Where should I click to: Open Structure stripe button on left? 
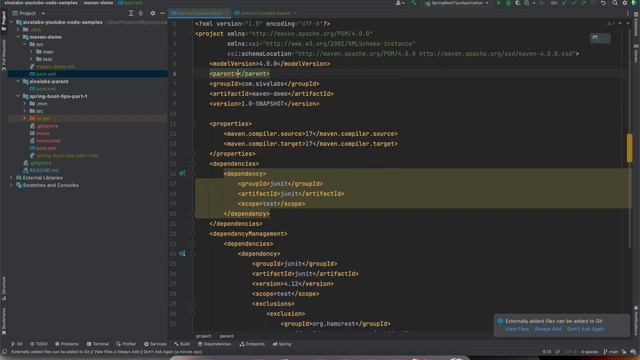point(4,289)
